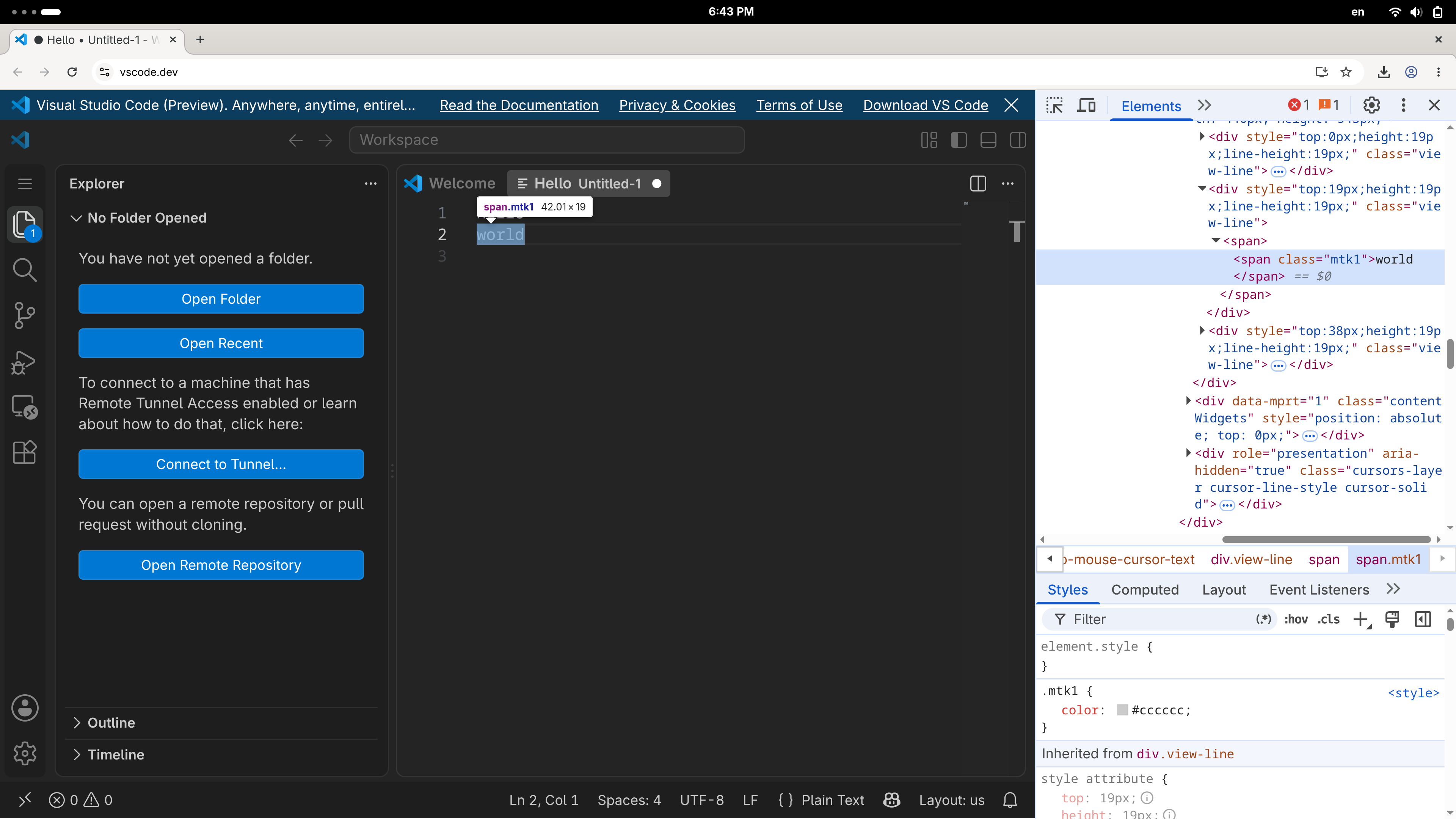This screenshot has width=1456, height=819.
Task: Open the Read the Documentation link
Action: click(x=519, y=105)
